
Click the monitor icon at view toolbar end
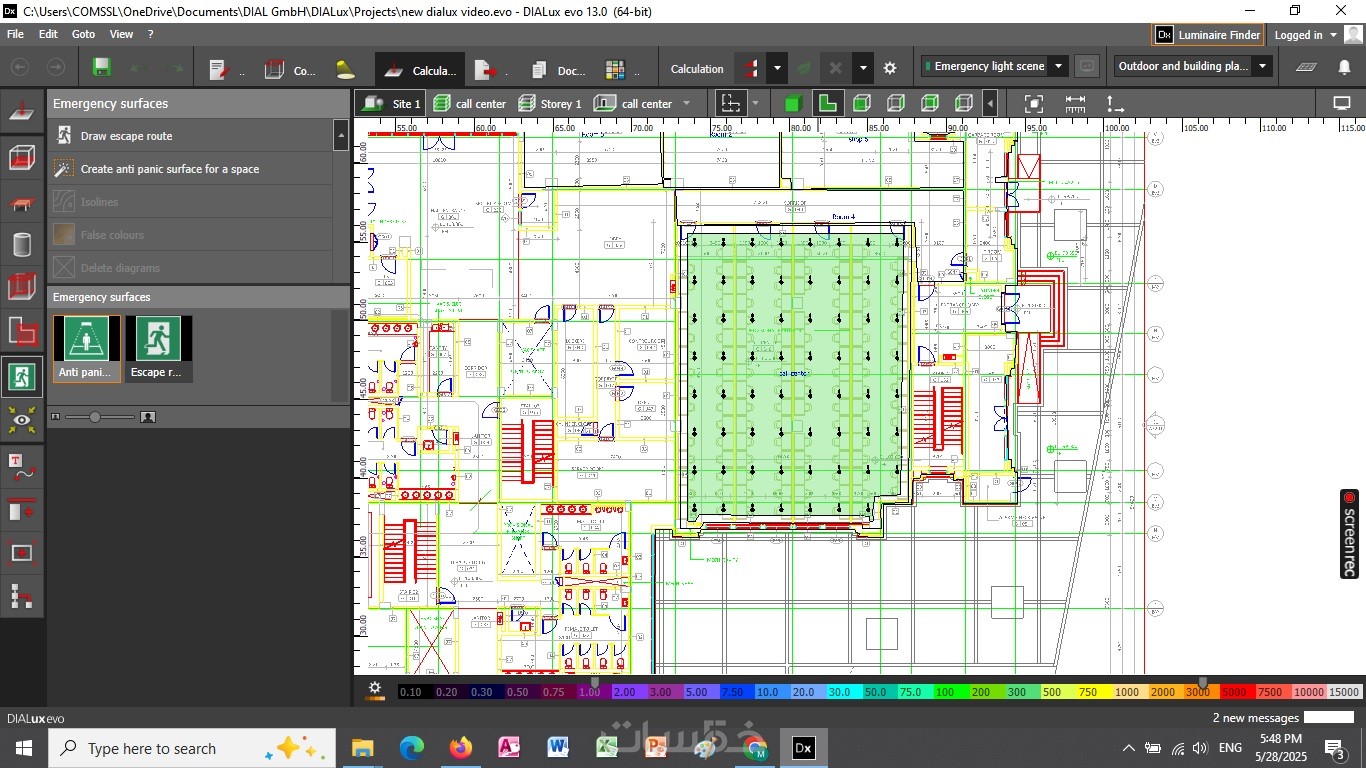1342,104
